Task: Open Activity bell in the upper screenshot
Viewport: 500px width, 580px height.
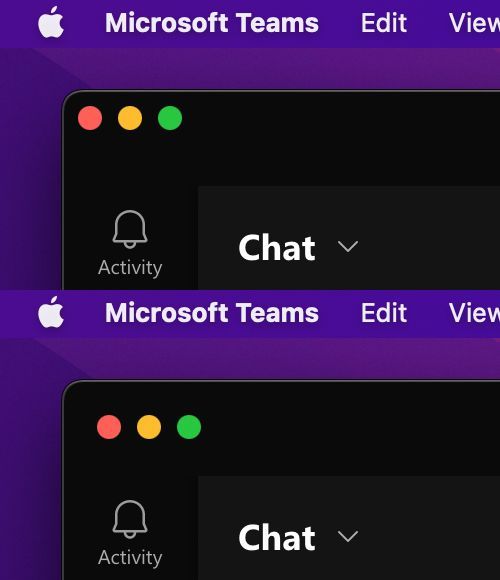Action: click(130, 243)
